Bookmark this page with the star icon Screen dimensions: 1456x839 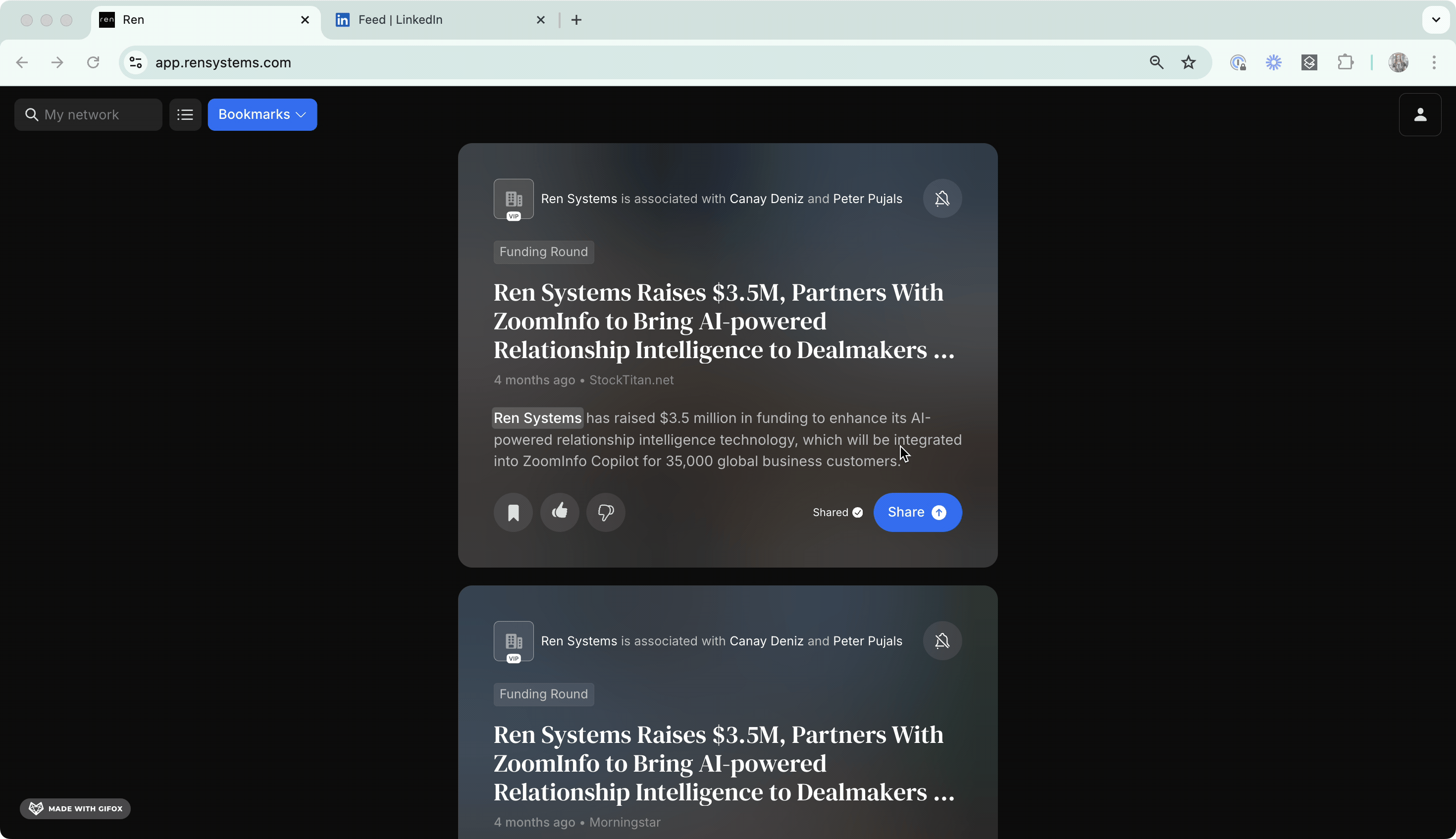1188,62
